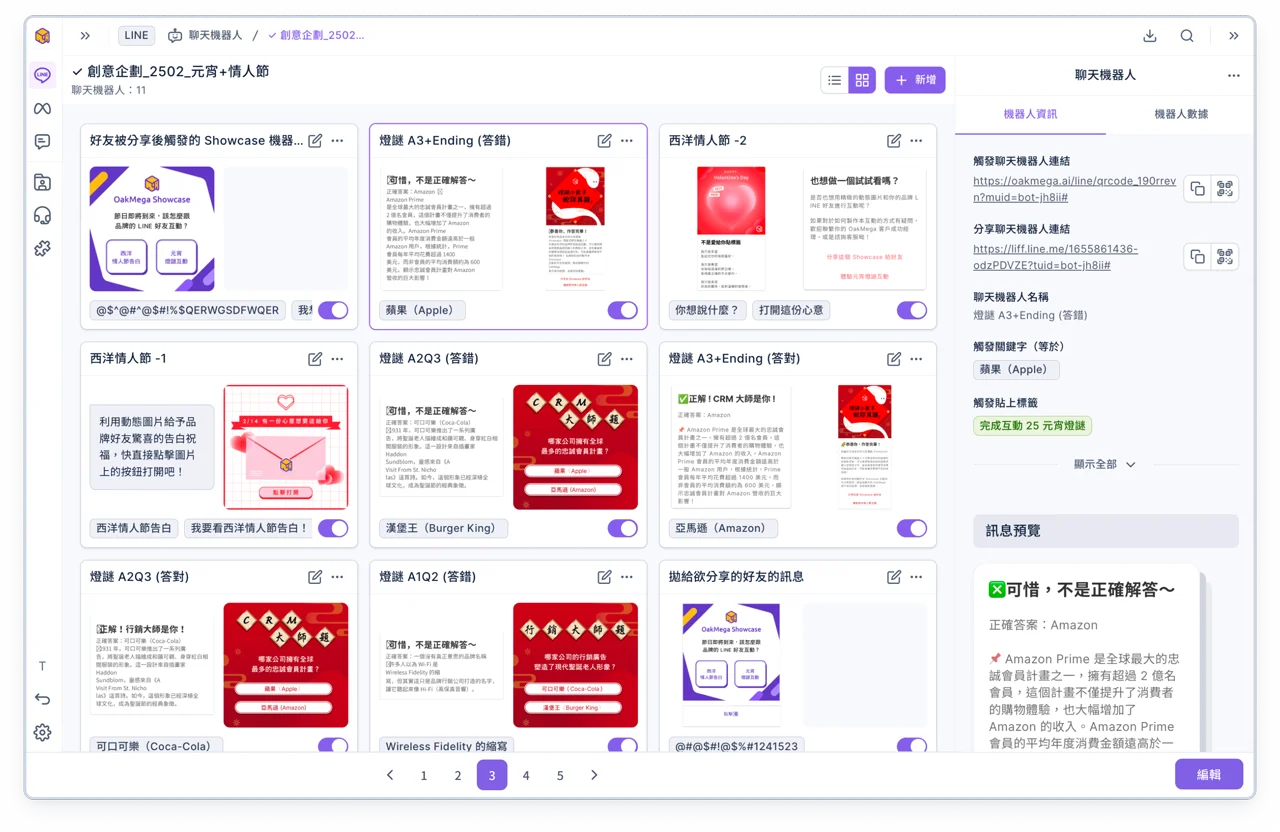Edit the 西洋情人節 -2 card

click(894, 141)
